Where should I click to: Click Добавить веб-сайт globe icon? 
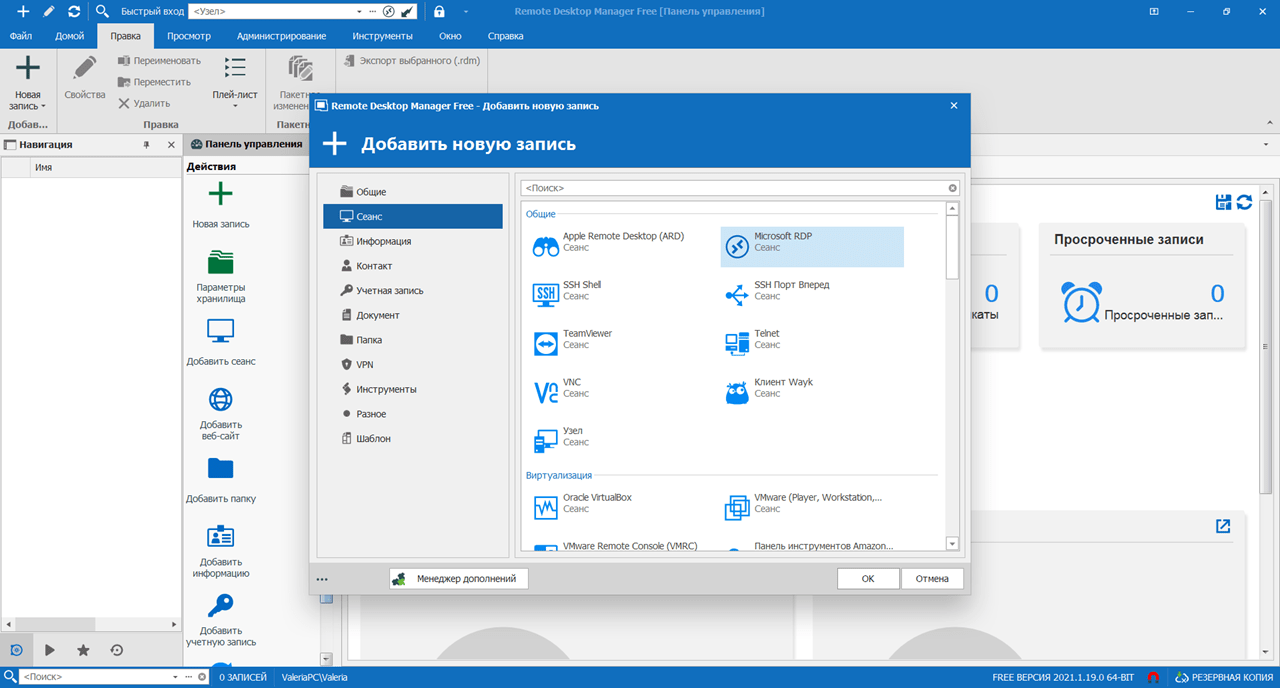[x=221, y=400]
